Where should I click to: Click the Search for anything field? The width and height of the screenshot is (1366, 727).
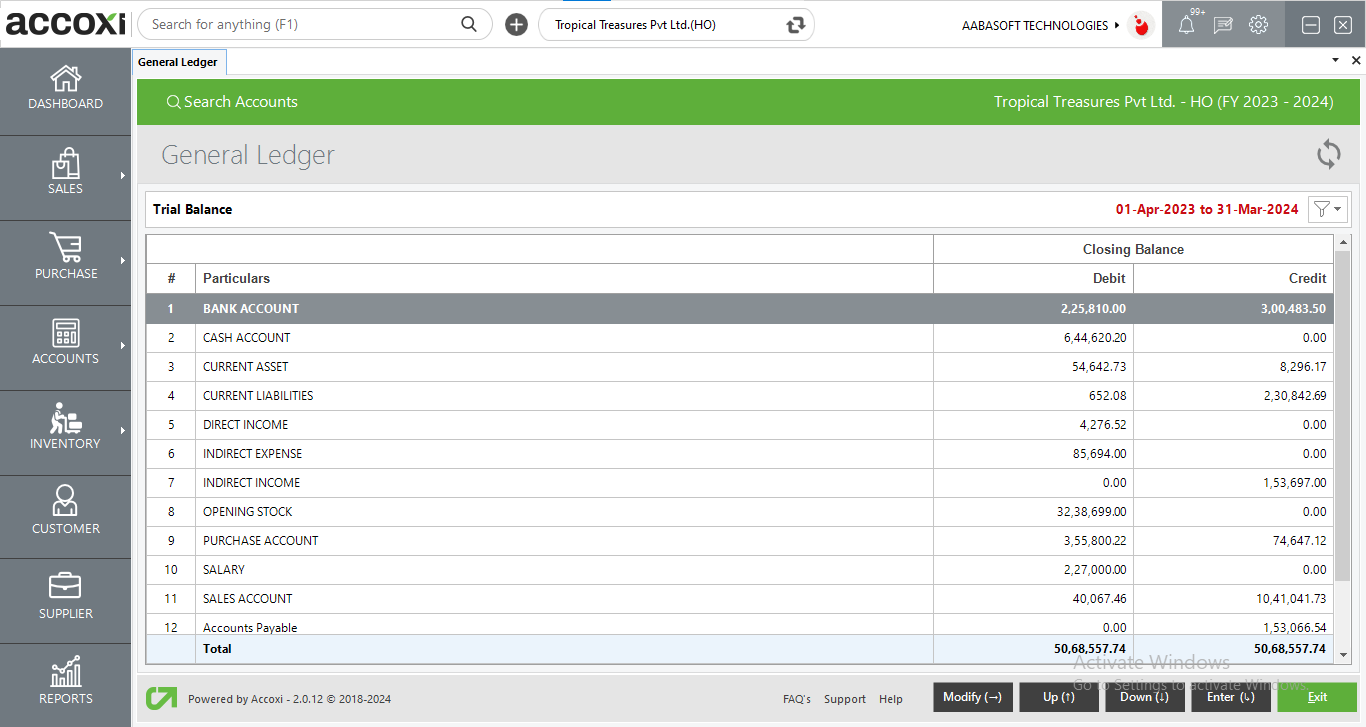point(305,25)
